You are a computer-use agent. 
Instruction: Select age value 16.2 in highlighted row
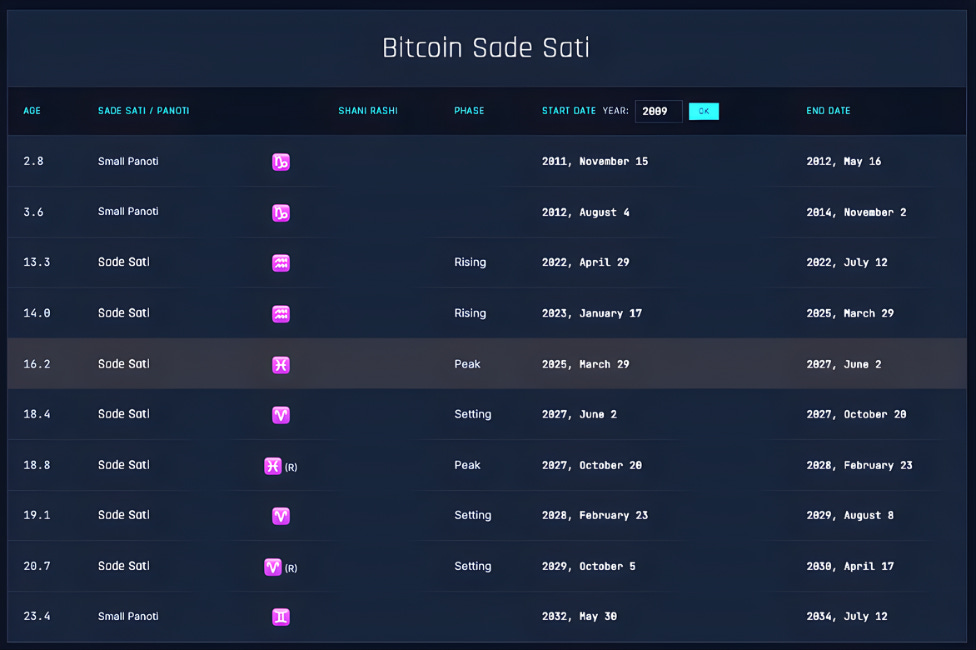37,364
